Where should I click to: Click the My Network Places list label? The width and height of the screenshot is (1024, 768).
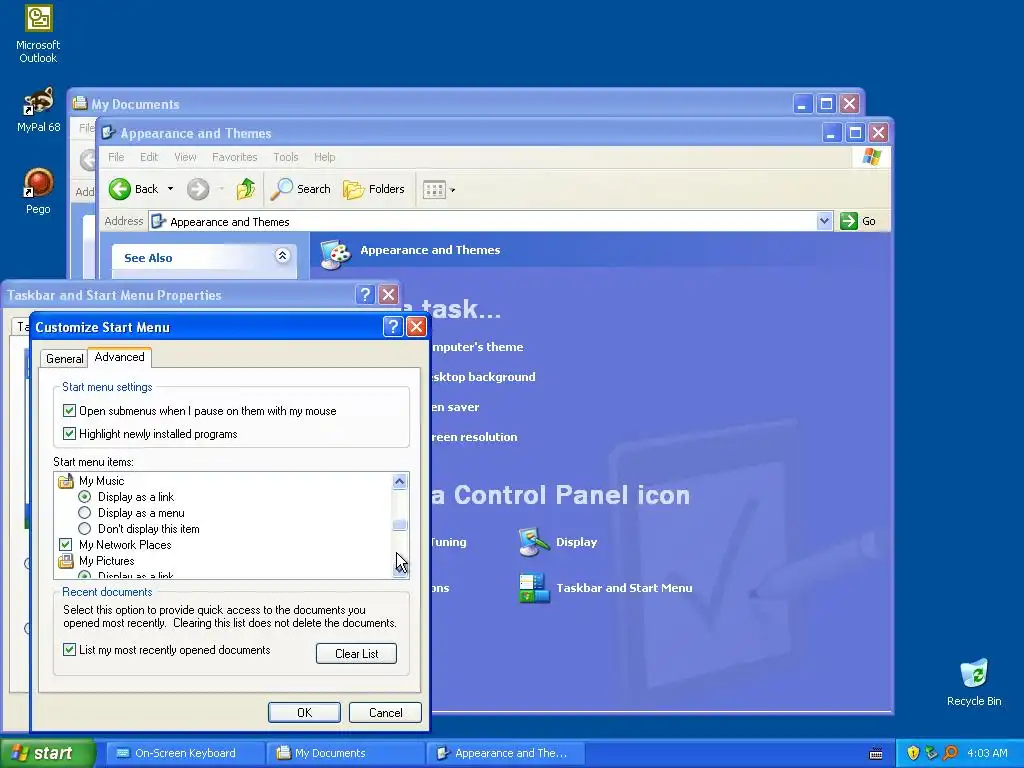tap(125, 545)
